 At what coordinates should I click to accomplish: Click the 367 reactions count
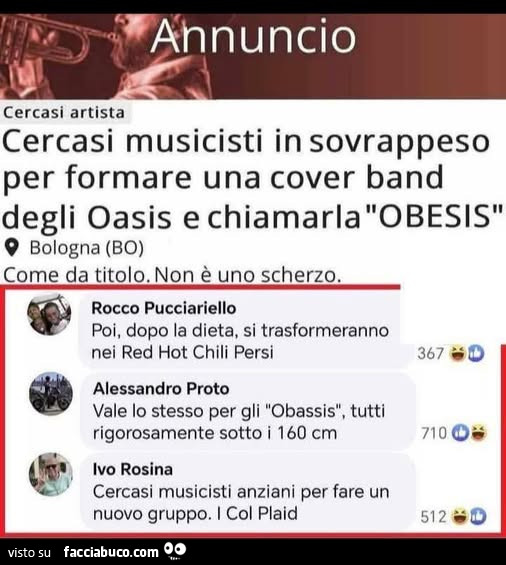point(430,353)
